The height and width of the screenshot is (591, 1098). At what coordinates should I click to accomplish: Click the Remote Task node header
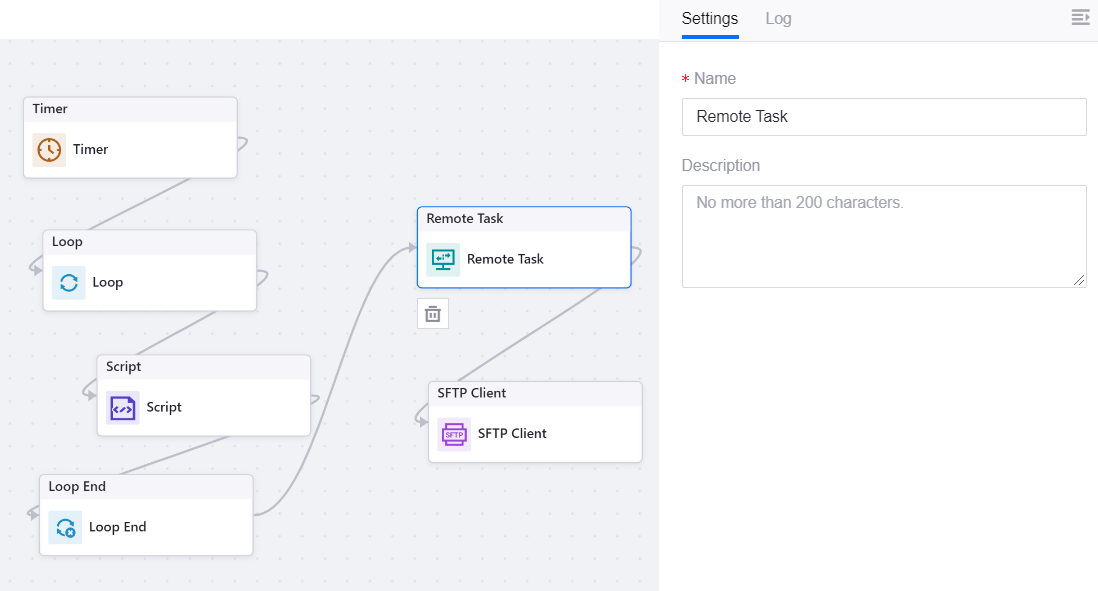(523, 219)
